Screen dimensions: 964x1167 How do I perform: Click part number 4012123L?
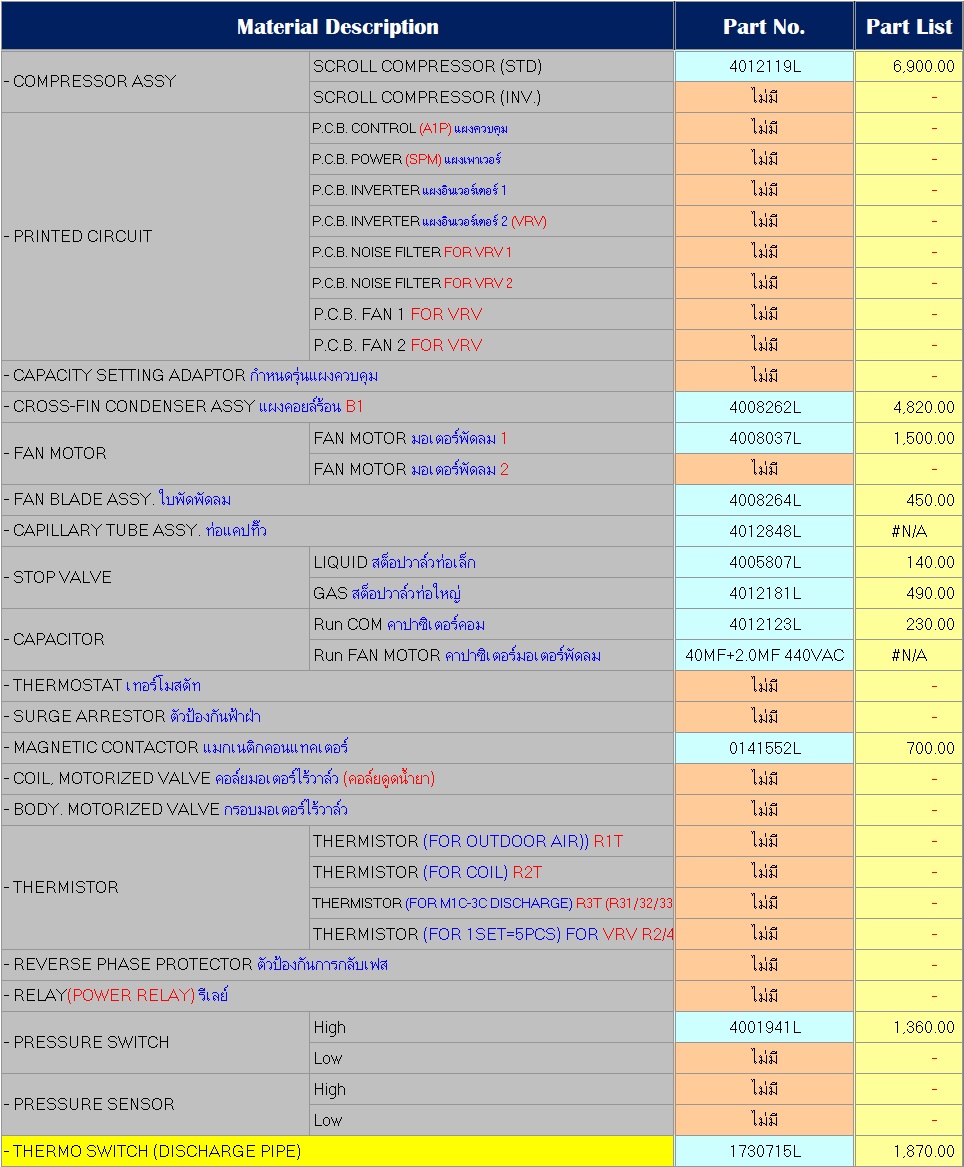[x=764, y=624]
